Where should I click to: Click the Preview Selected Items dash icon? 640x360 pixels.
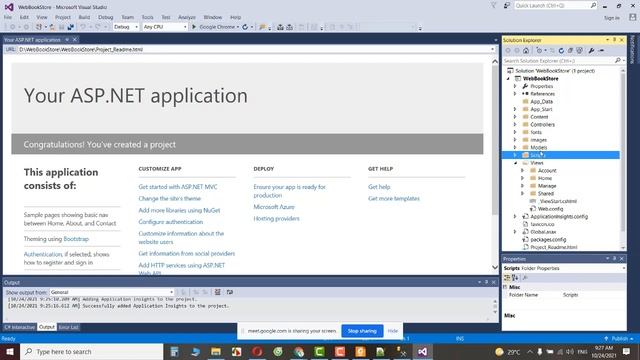coord(601,51)
